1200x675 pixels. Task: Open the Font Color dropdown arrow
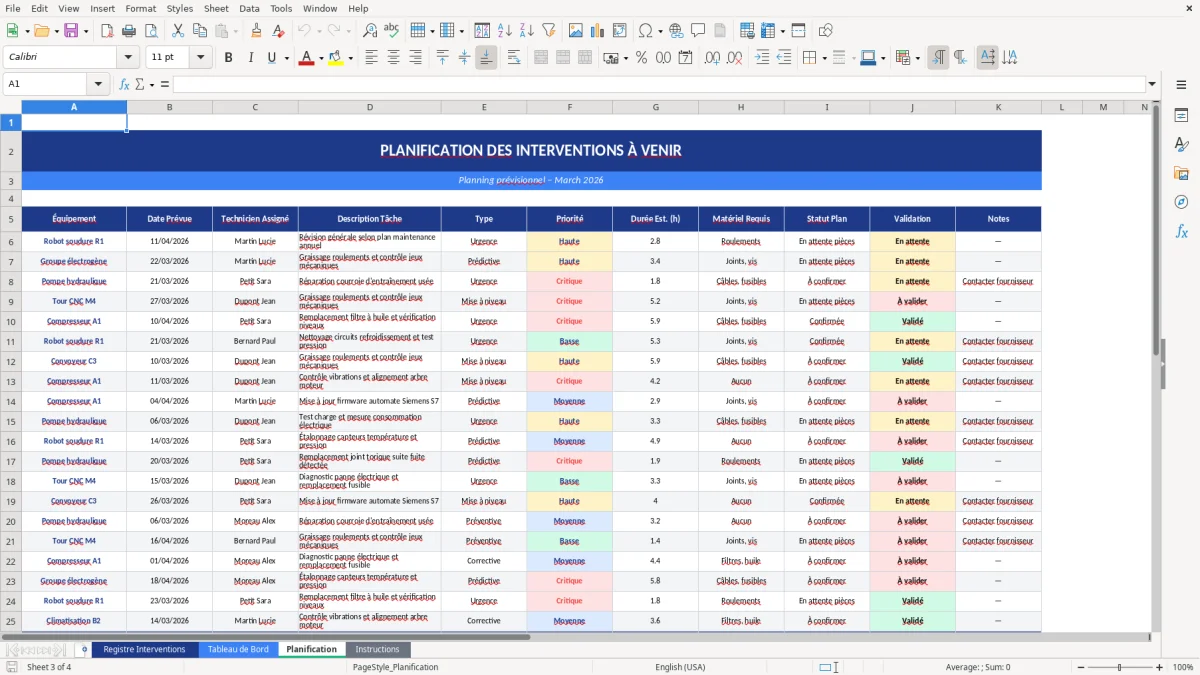pos(319,58)
